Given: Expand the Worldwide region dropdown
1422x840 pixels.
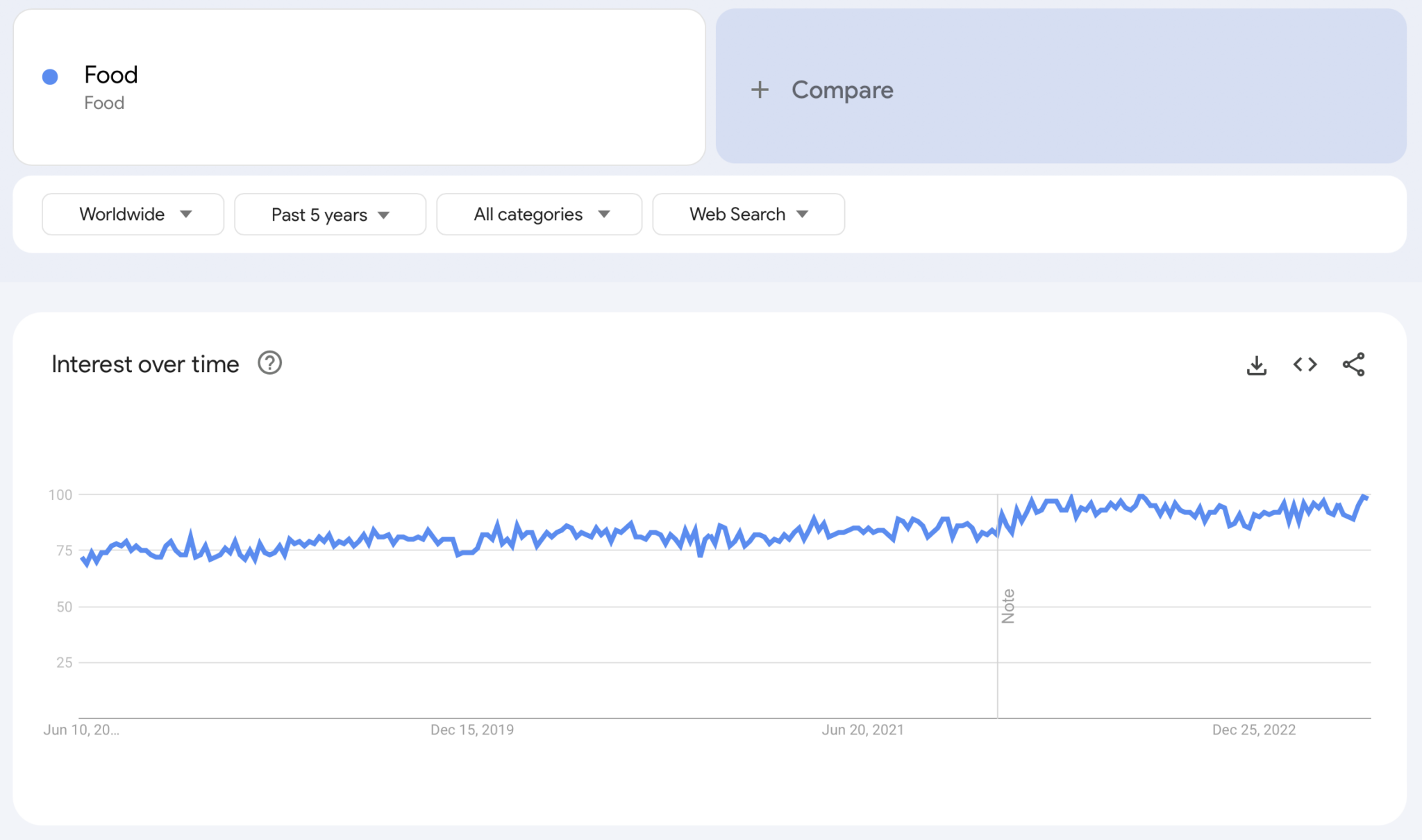Looking at the screenshot, I should point(133,215).
